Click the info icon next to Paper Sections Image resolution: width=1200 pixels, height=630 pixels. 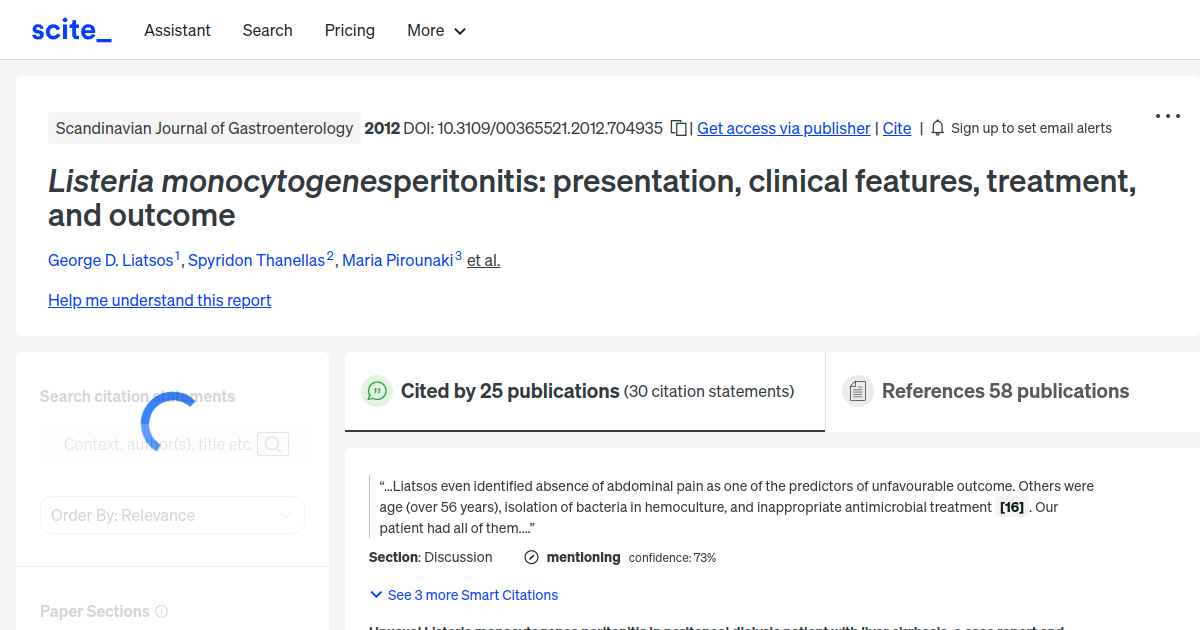click(x=162, y=611)
